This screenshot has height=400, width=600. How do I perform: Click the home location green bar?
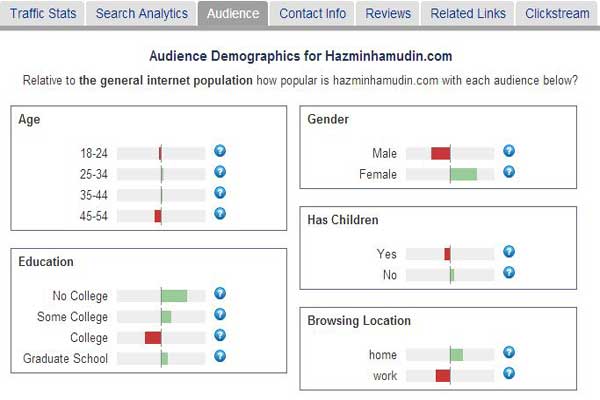click(457, 355)
